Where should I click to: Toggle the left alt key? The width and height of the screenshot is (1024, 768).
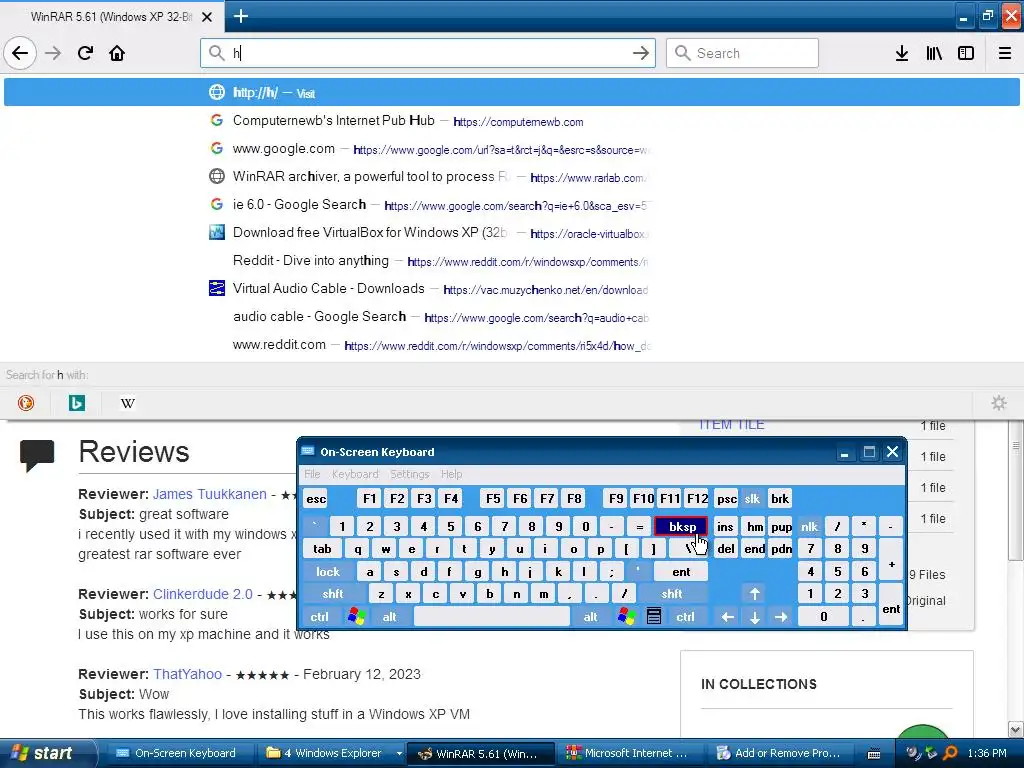(x=389, y=616)
